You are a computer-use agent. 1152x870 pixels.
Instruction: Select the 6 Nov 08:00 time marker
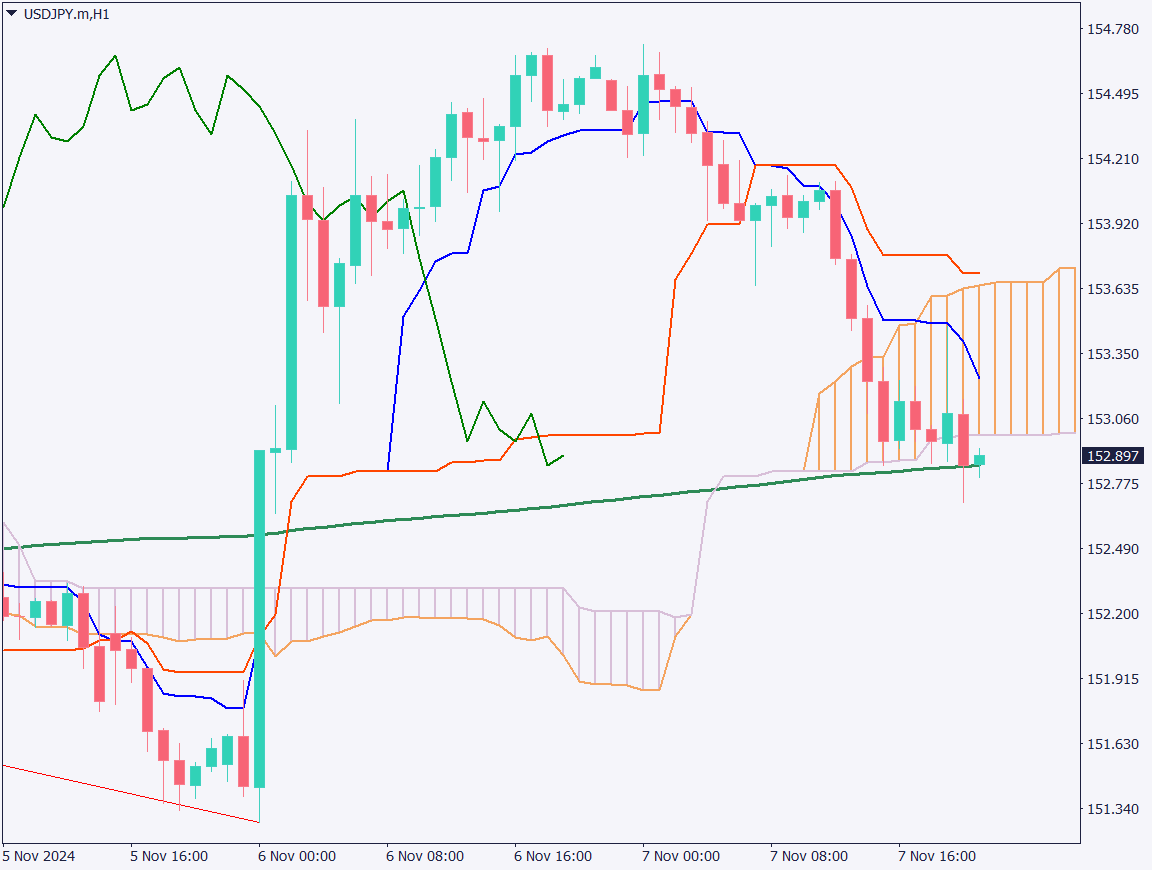[425, 856]
